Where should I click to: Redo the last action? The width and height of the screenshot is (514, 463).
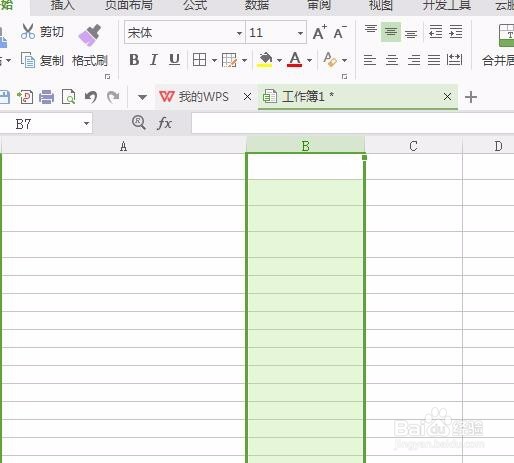tap(113, 97)
